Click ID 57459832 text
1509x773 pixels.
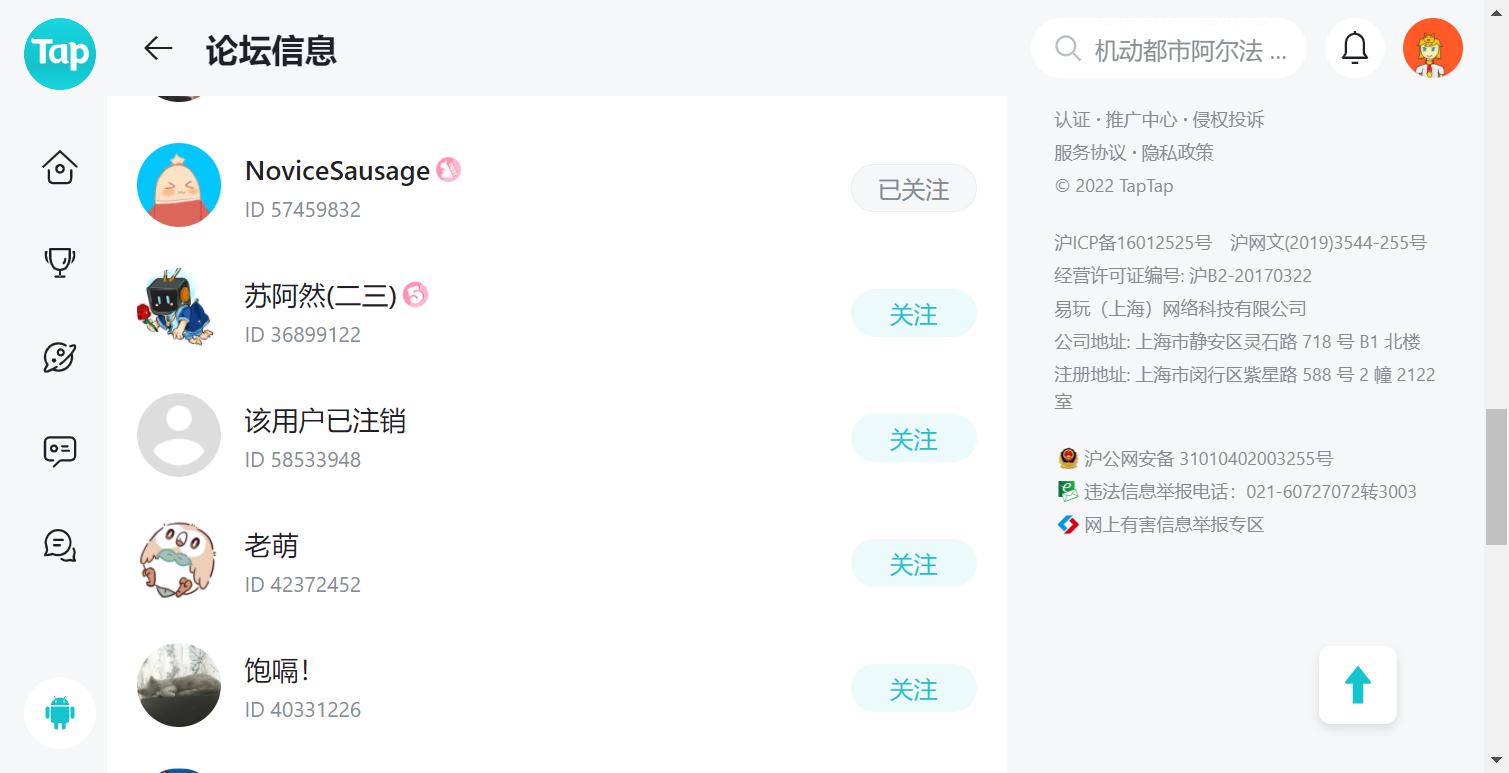point(303,210)
